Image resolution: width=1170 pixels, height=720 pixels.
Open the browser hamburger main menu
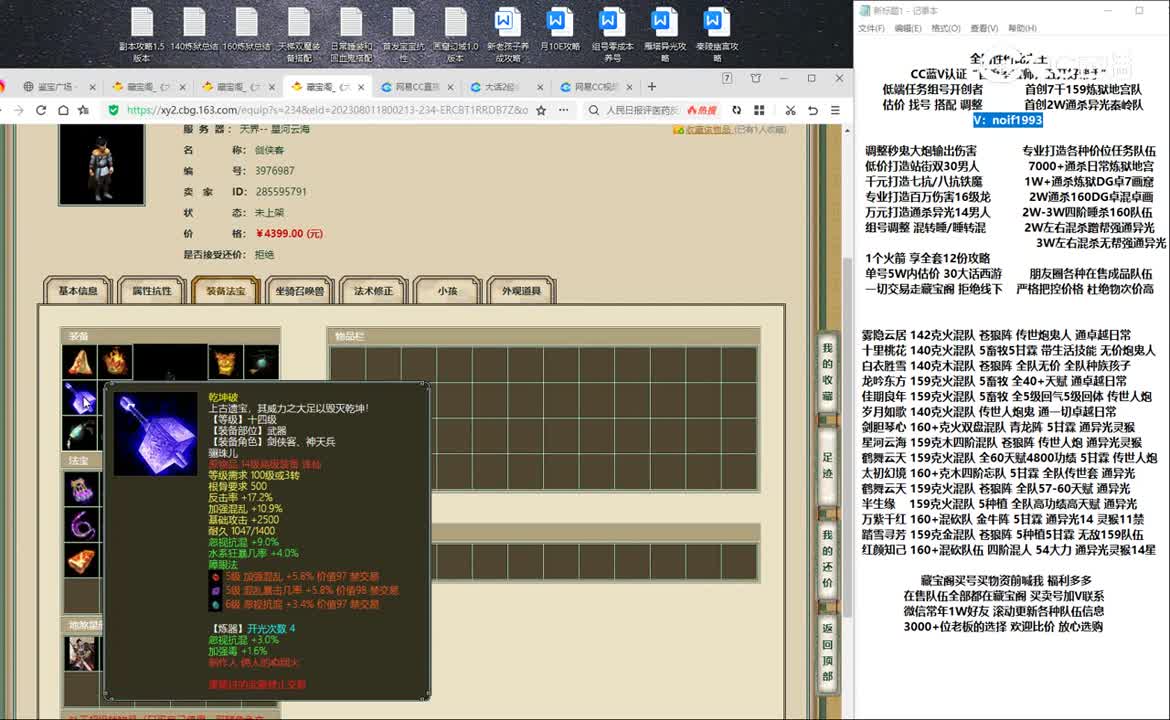click(x=835, y=110)
